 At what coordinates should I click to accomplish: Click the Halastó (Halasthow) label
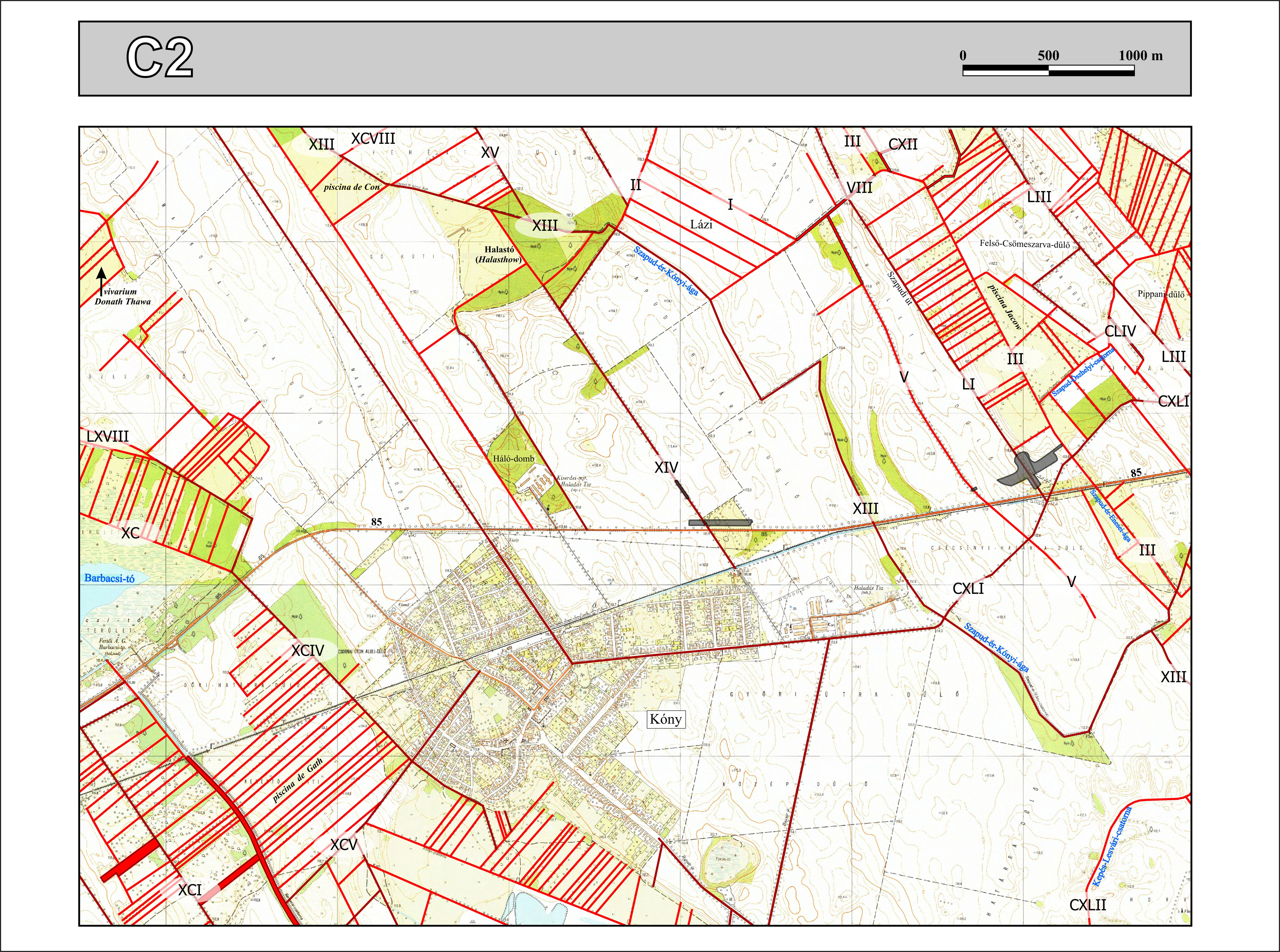click(x=499, y=255)
